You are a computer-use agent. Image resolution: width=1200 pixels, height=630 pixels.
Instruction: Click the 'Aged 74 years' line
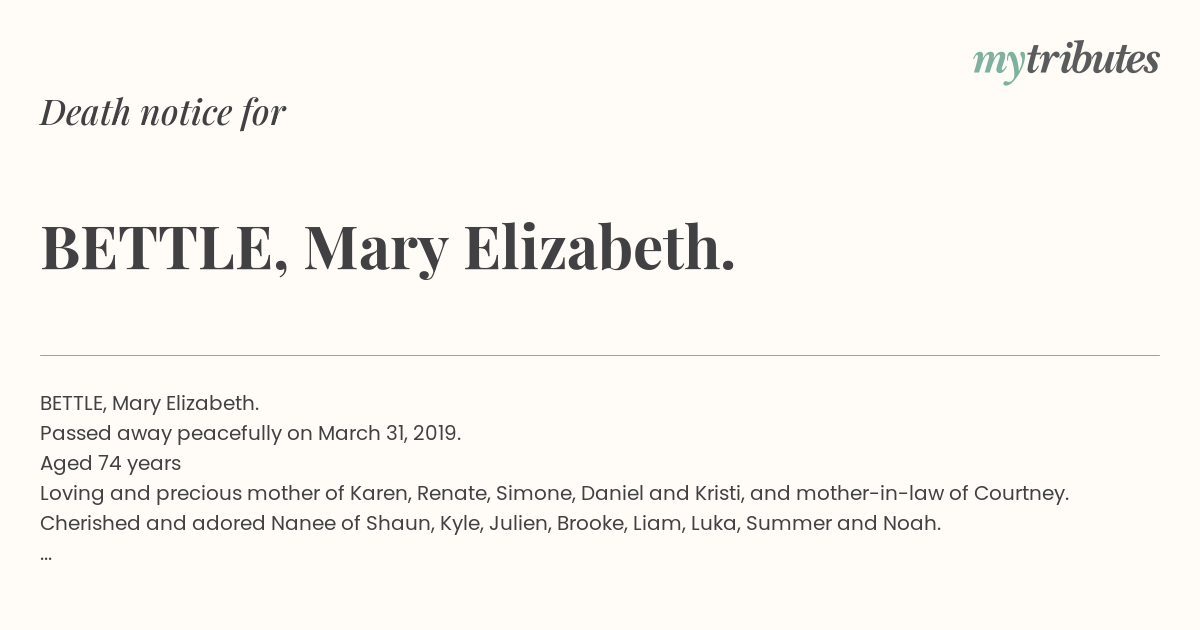coord(110,463)
